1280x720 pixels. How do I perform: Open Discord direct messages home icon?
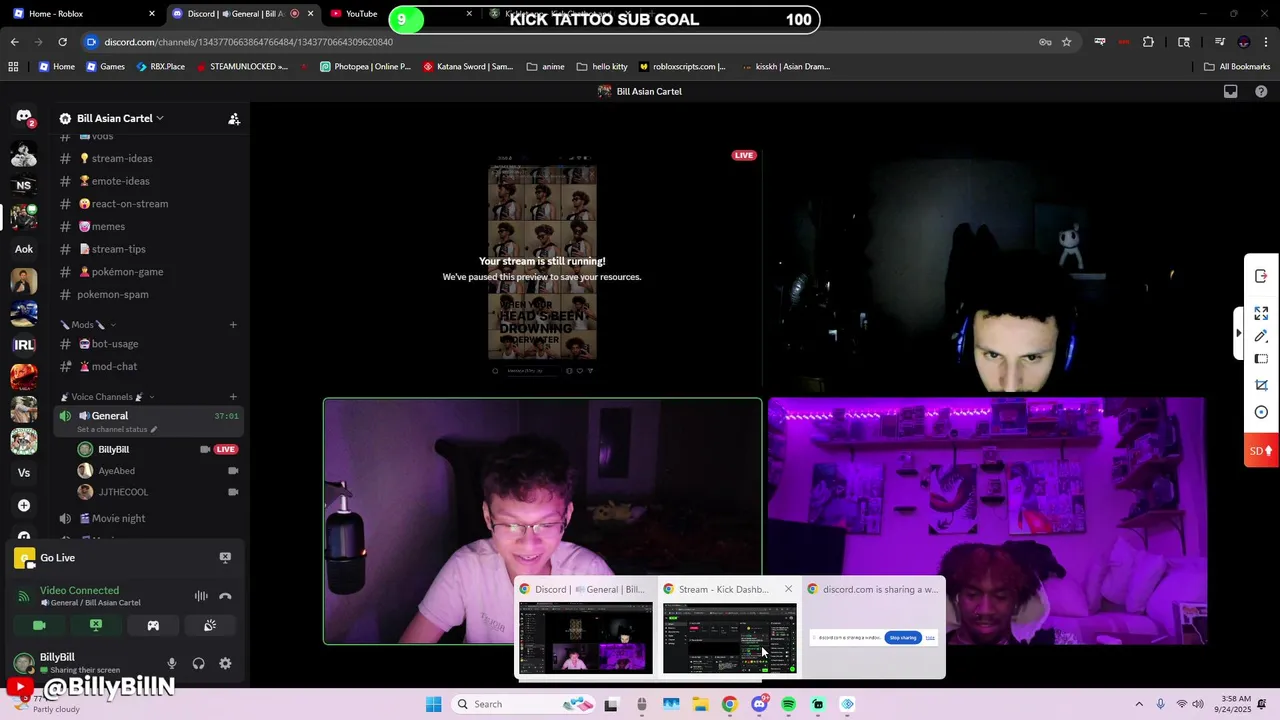click(x=24, y=117)
